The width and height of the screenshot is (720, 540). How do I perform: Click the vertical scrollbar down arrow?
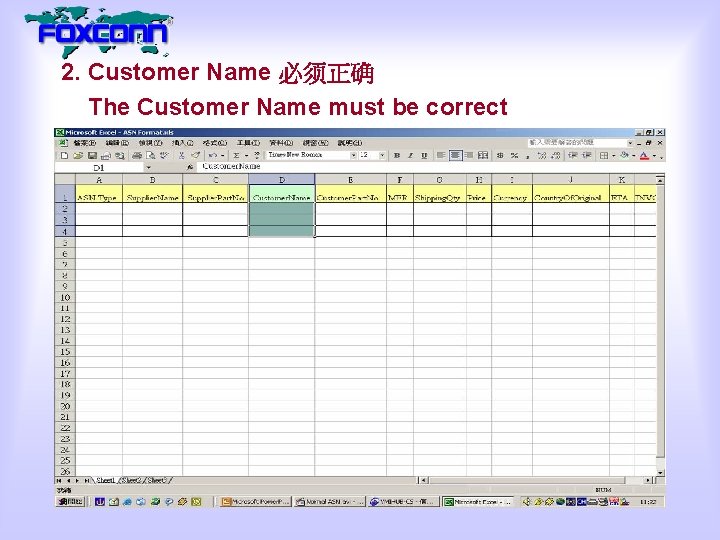click(660, 472)
